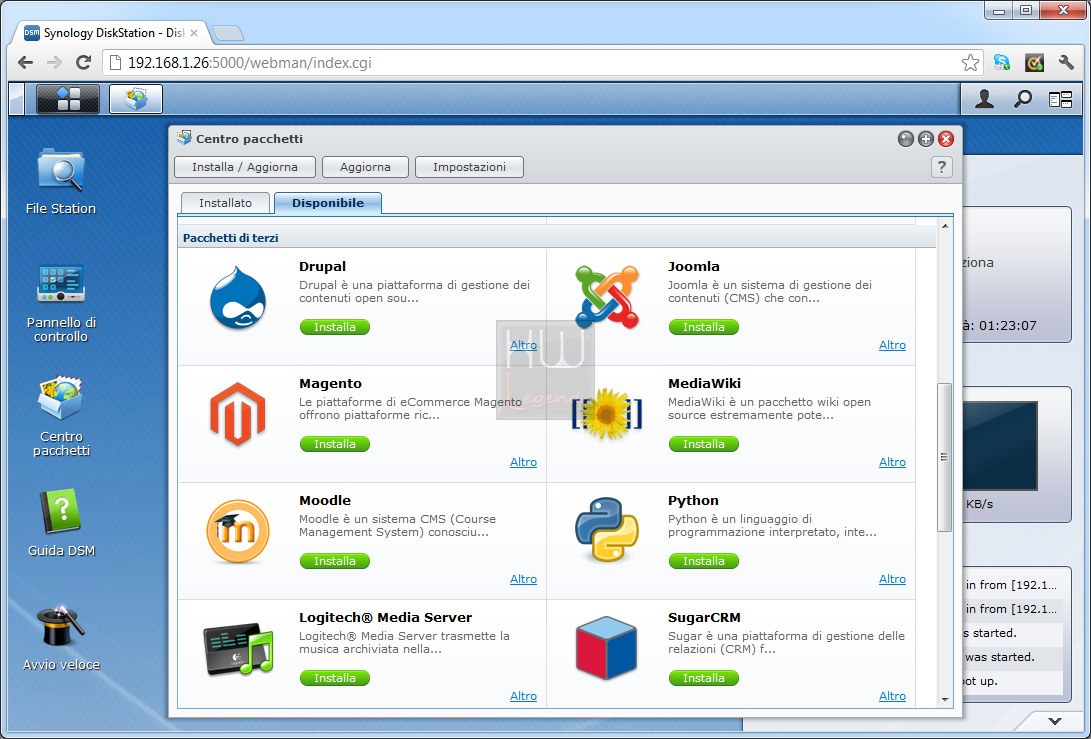Open Altro link for SugarCRM
The image size is (1091, 739).
click(892, 696)
